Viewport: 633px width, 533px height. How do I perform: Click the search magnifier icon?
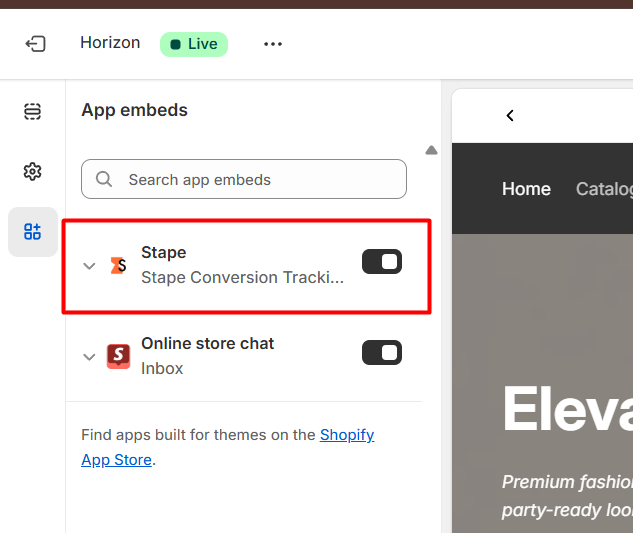tap(104, 180)
